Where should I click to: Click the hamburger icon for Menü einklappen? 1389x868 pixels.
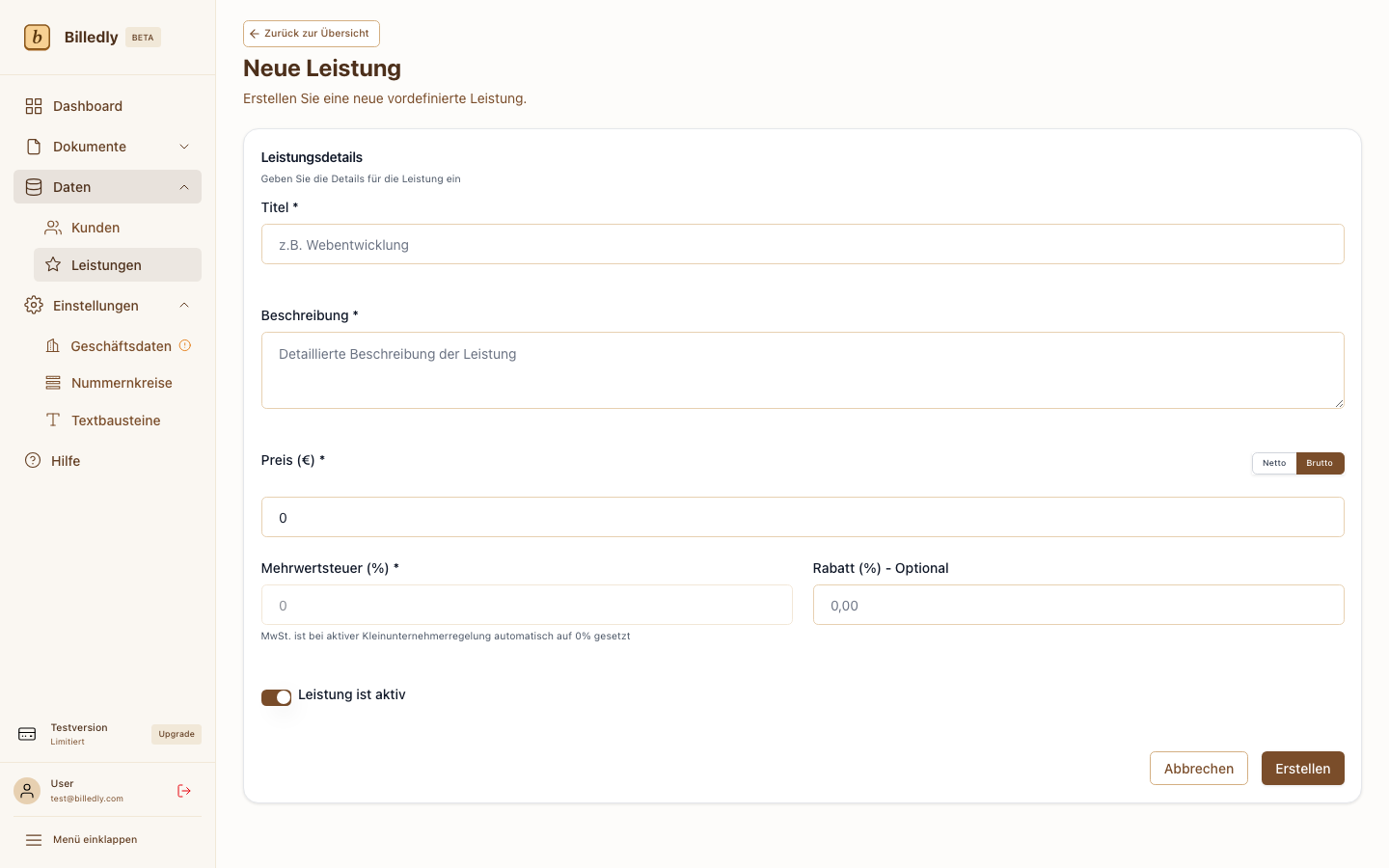pos(34,840)
